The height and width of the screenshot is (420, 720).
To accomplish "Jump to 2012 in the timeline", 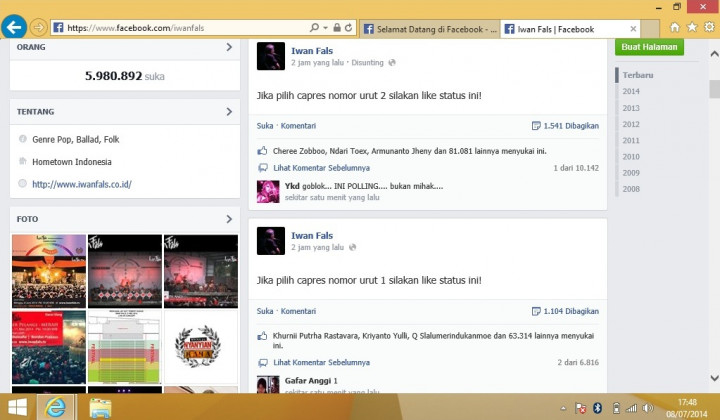I will tap(631, 124).
